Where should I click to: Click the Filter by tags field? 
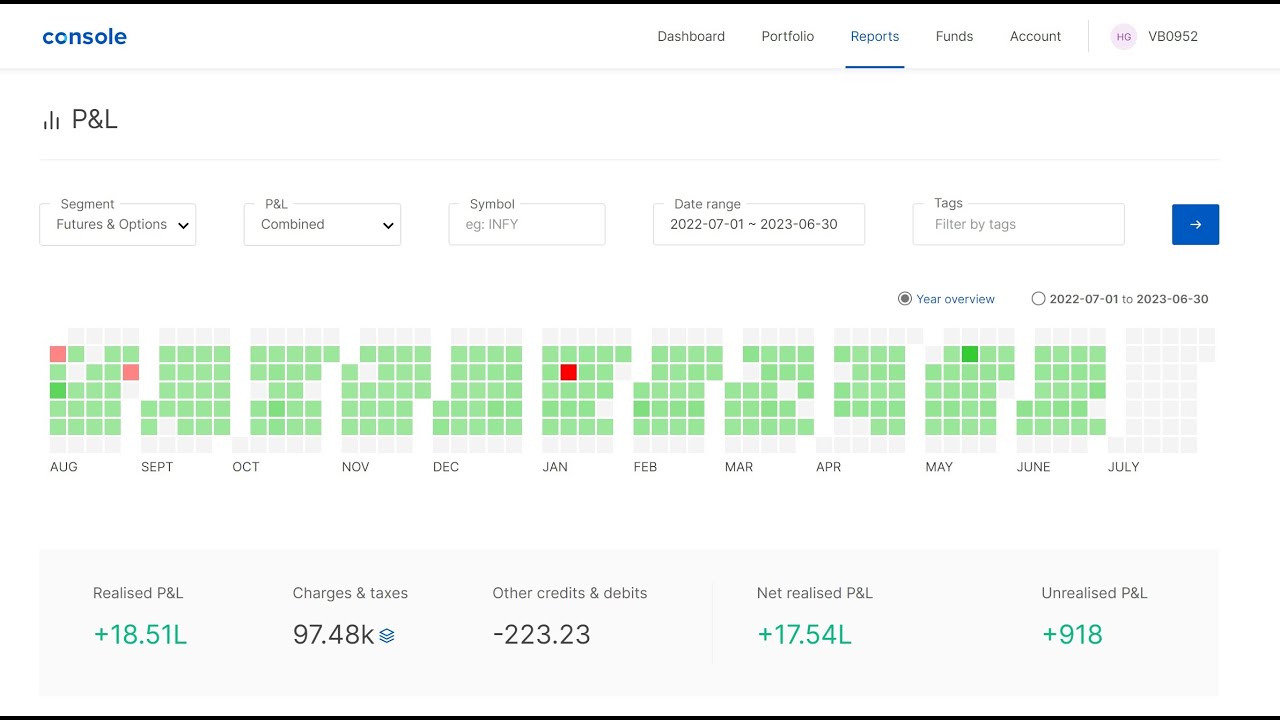(x=1018, y=225)
